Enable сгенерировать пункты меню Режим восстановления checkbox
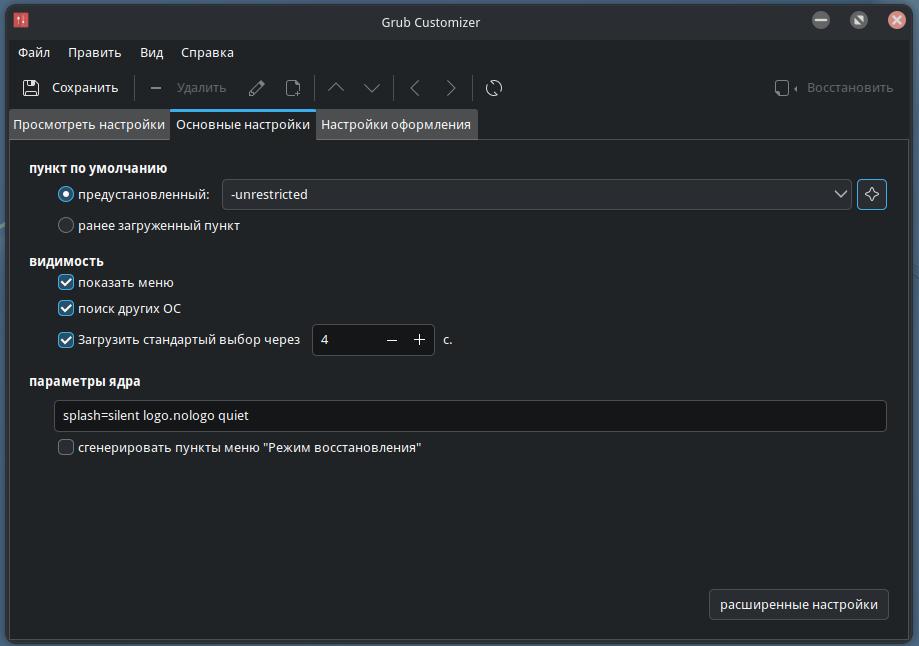This screenshot has width=919, height=646. [x=66, y=447]
